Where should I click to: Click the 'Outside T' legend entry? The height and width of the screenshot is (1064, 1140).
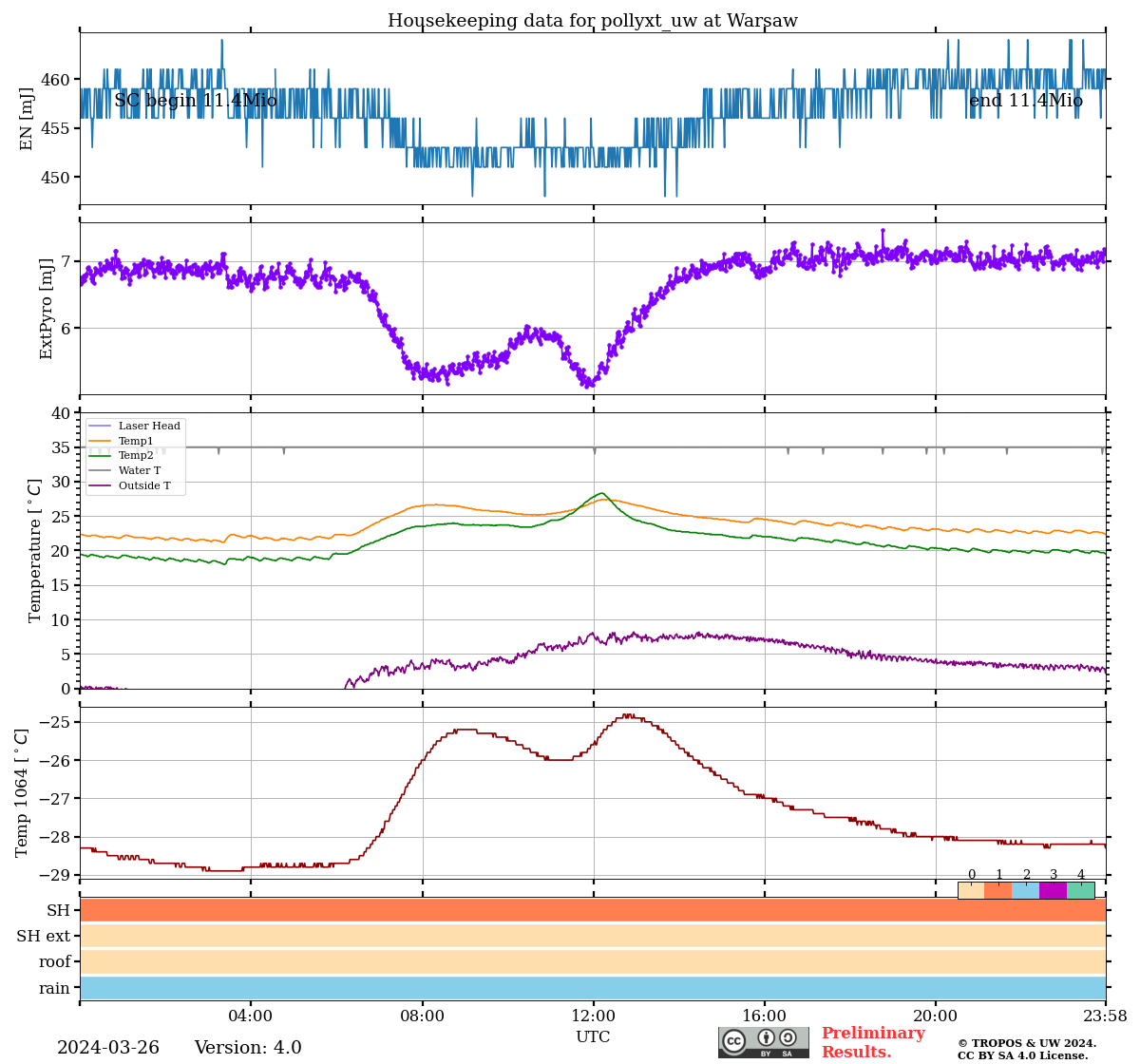click(129, 485)
